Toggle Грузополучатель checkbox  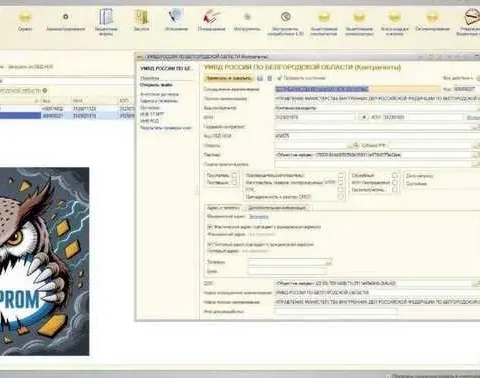pyautogui.click(x=395, y=190)
